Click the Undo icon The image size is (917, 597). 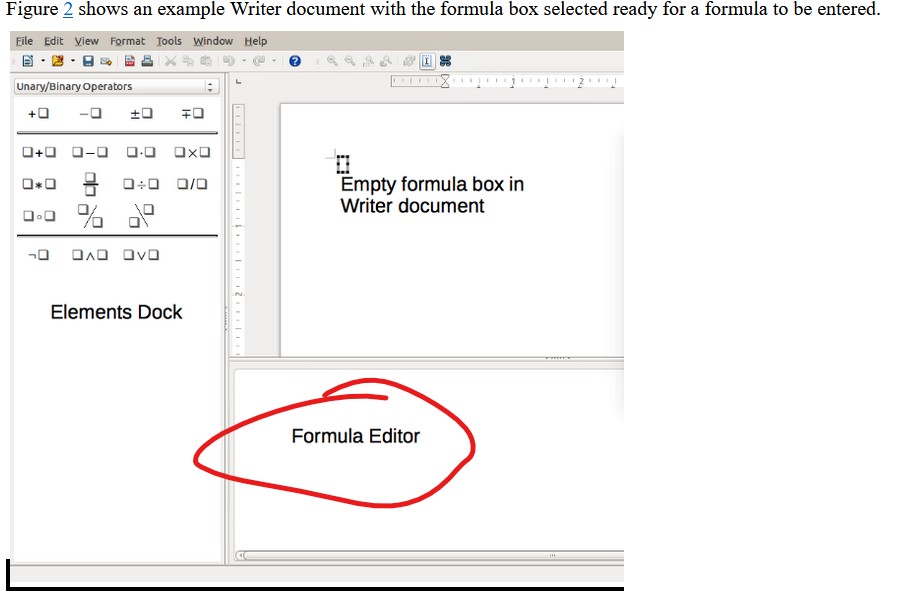point(229,61)
